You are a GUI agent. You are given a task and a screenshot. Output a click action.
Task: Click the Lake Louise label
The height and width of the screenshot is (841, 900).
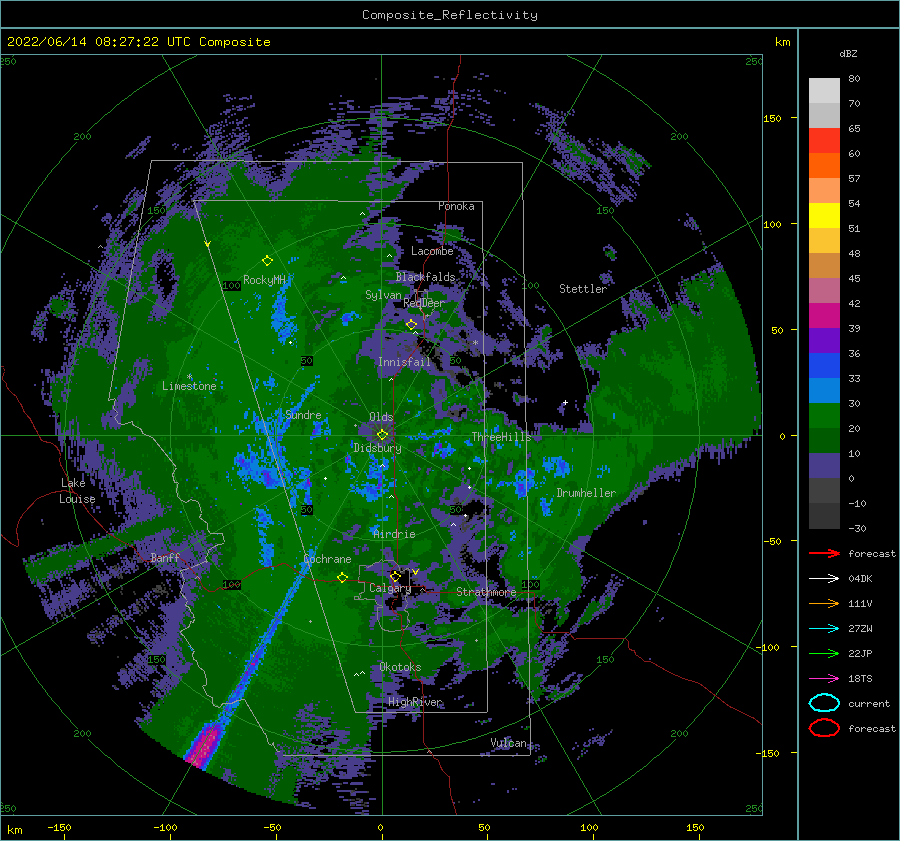(x=77, y=491)
